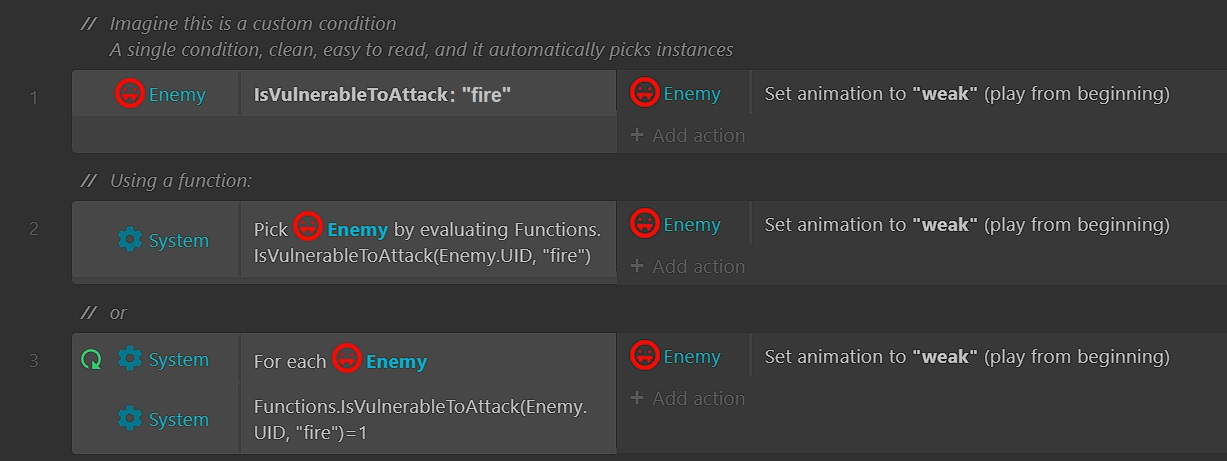Click Enemy icon in event 3 action
This screenshot has width=1227, height=461.
coord(645,357)
